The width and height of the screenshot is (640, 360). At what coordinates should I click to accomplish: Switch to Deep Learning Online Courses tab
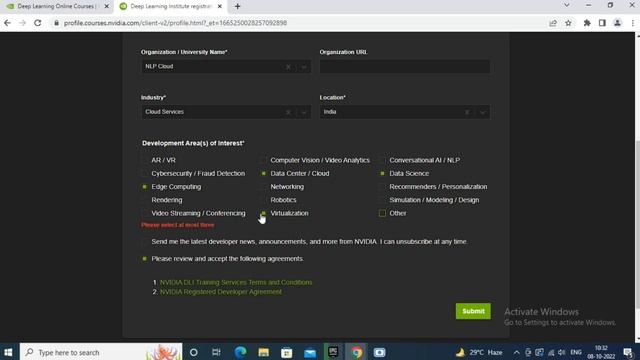57,6
